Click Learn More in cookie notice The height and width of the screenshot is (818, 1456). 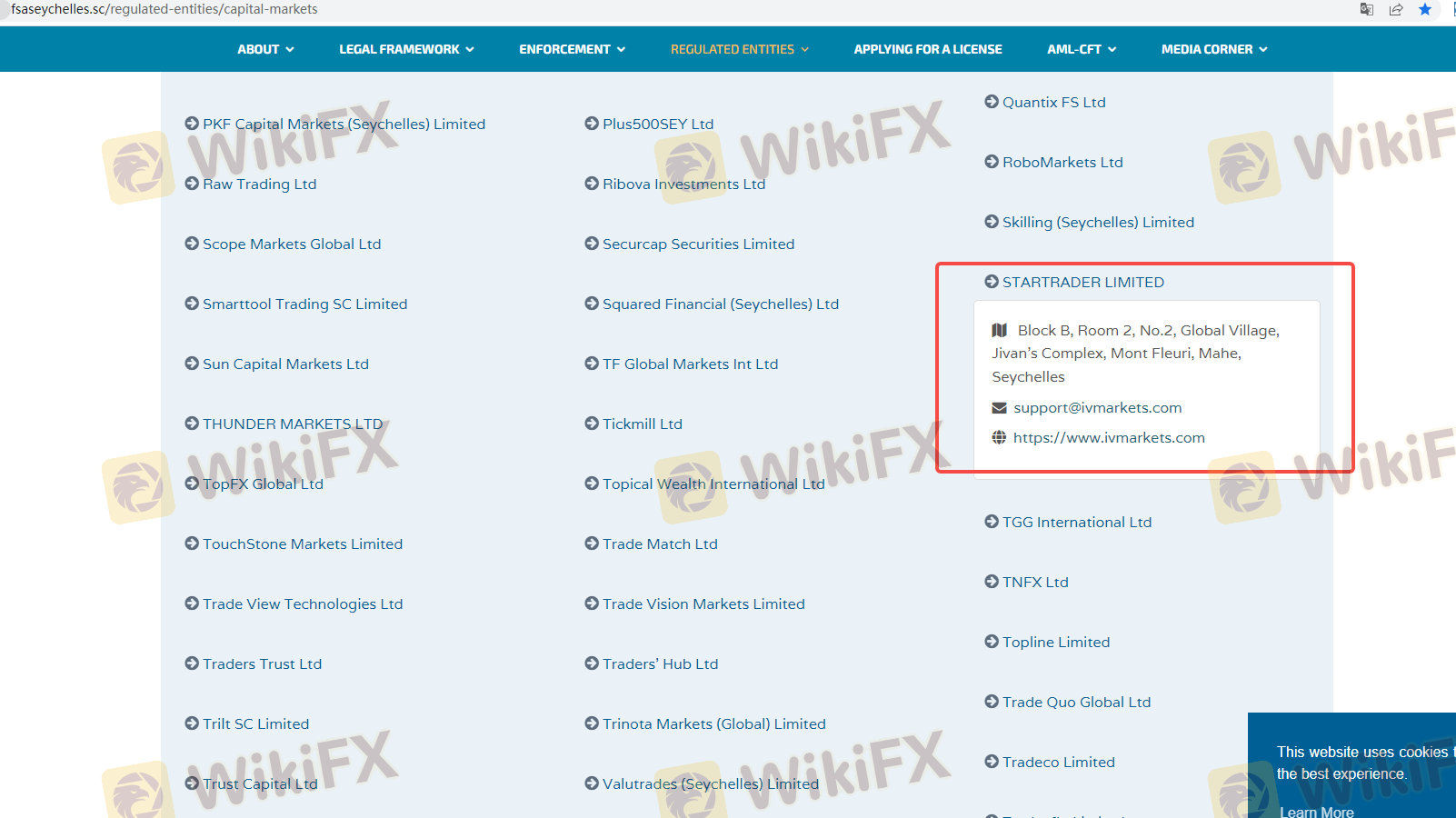click(1316, 812)
